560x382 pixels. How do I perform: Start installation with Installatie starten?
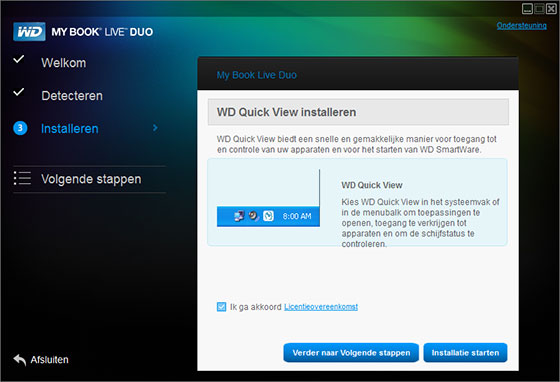coord(465,353)
